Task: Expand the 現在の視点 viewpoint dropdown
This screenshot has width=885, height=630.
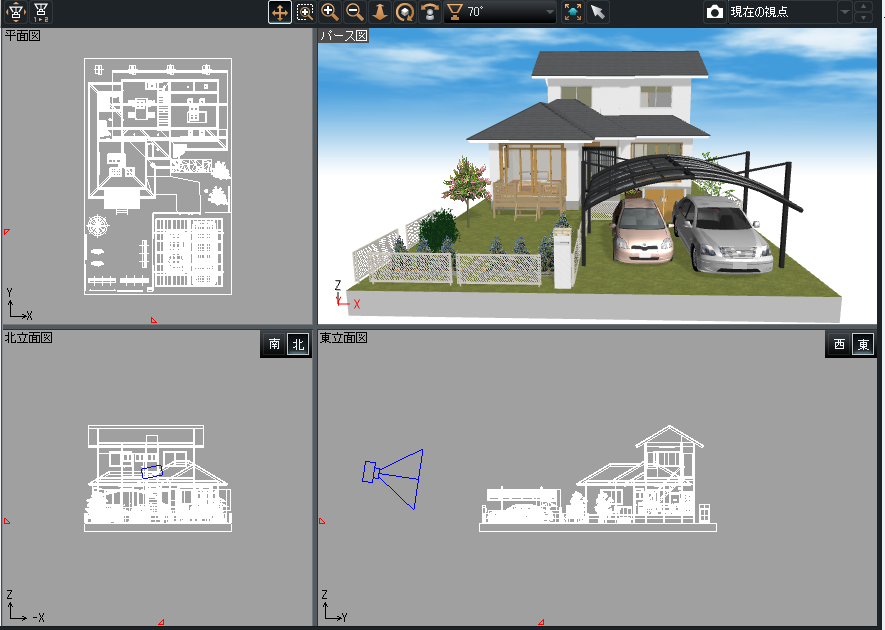Action: [x=845, y=12]
